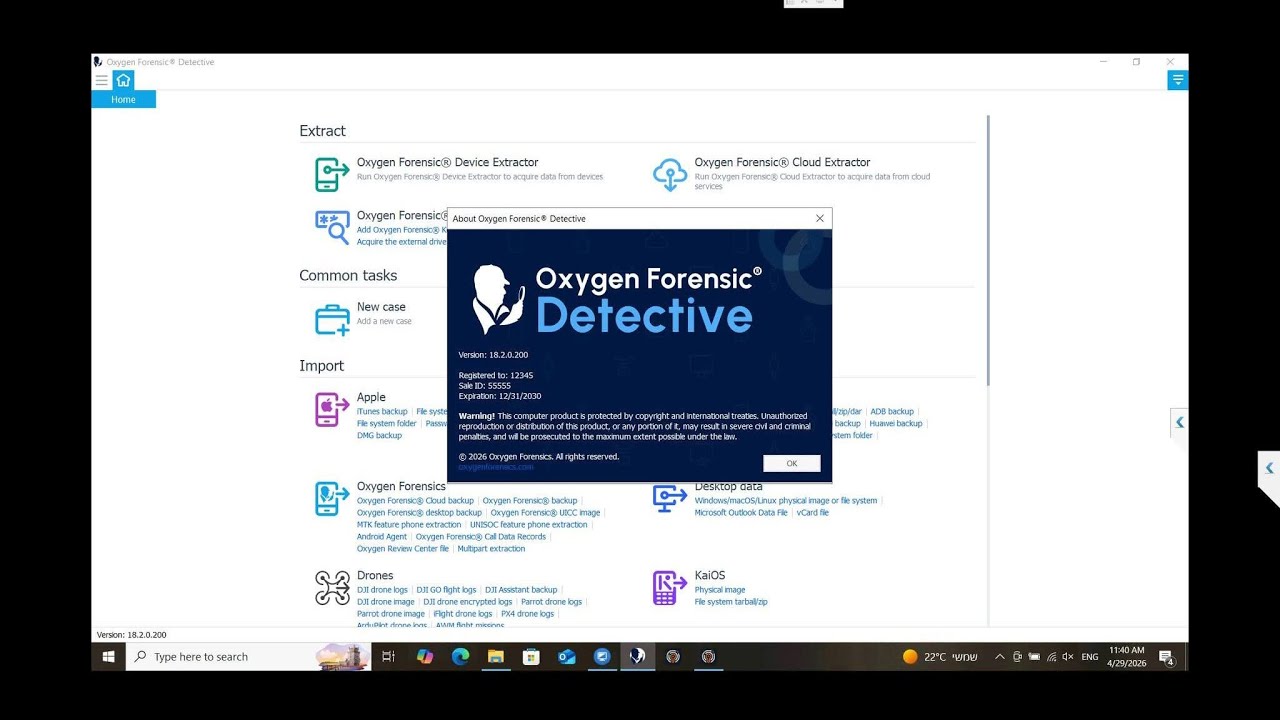
Task: Open Microsoft Store from the taskbar
Action: (531, 656)
